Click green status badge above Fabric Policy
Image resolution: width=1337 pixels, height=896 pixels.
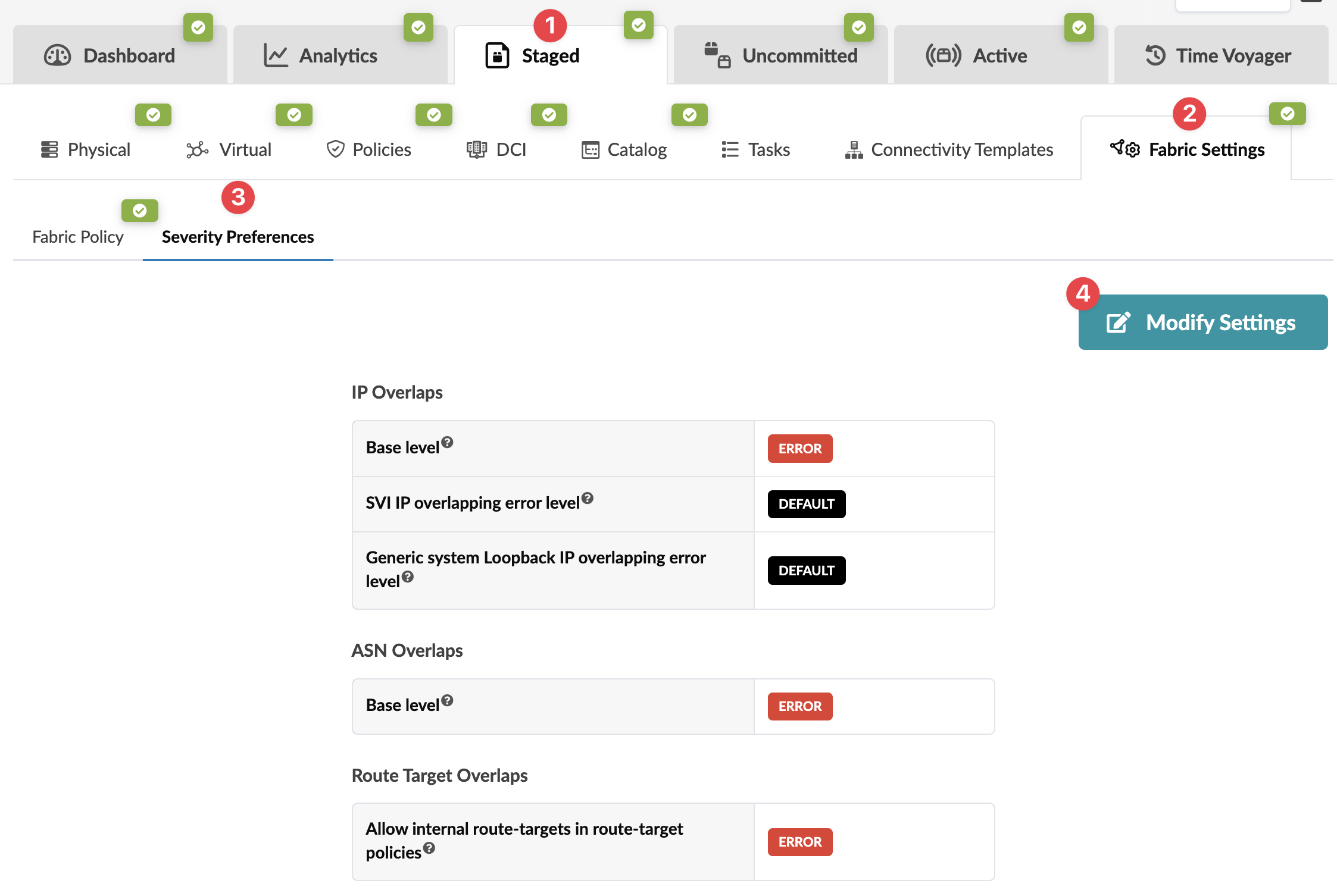140,211
